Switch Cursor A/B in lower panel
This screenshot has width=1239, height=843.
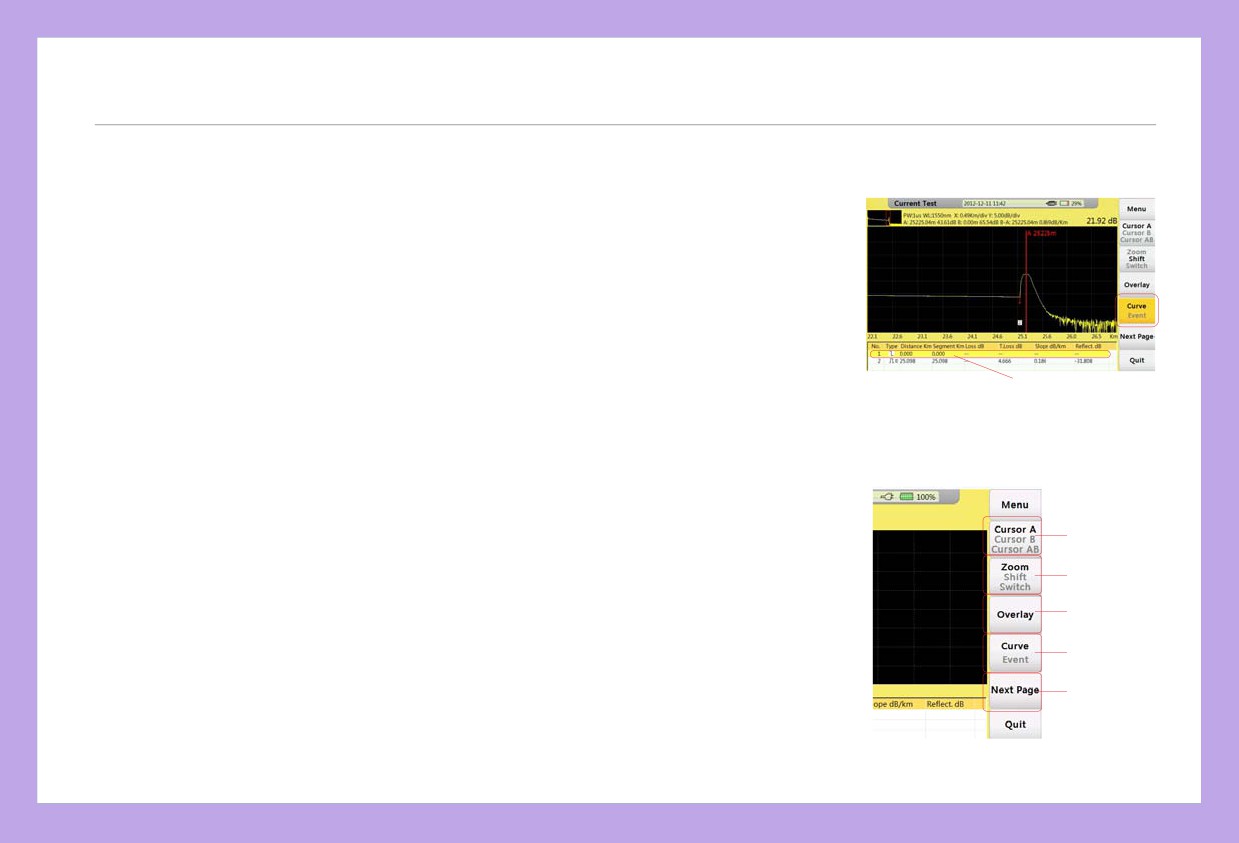[x=1014, y=538]
